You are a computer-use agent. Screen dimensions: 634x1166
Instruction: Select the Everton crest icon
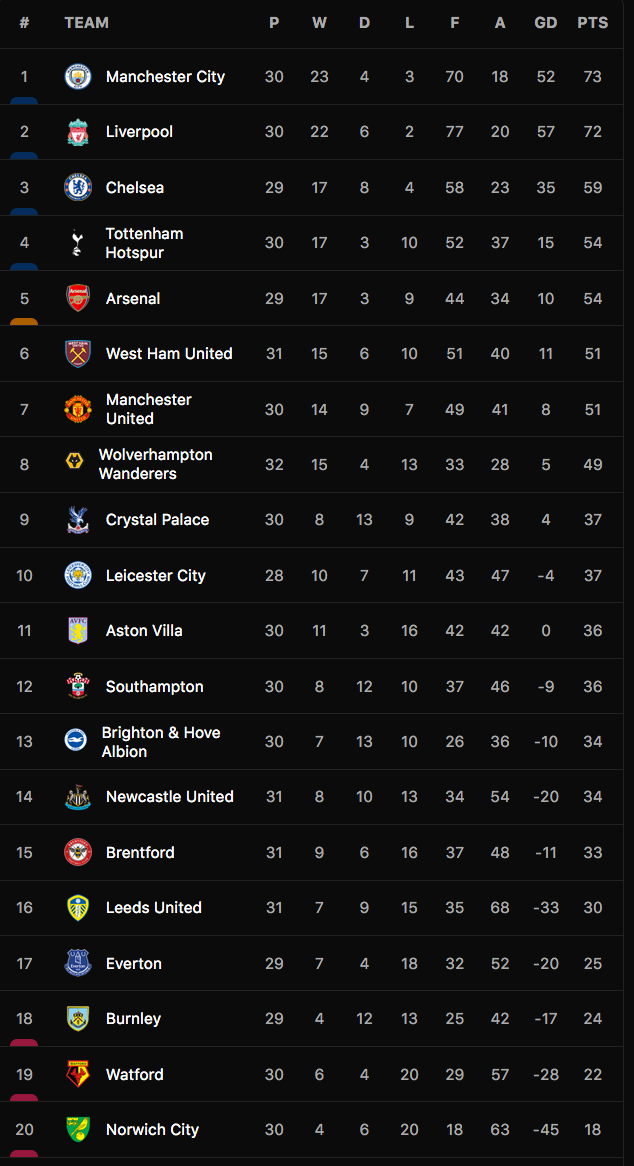point(78,963)
